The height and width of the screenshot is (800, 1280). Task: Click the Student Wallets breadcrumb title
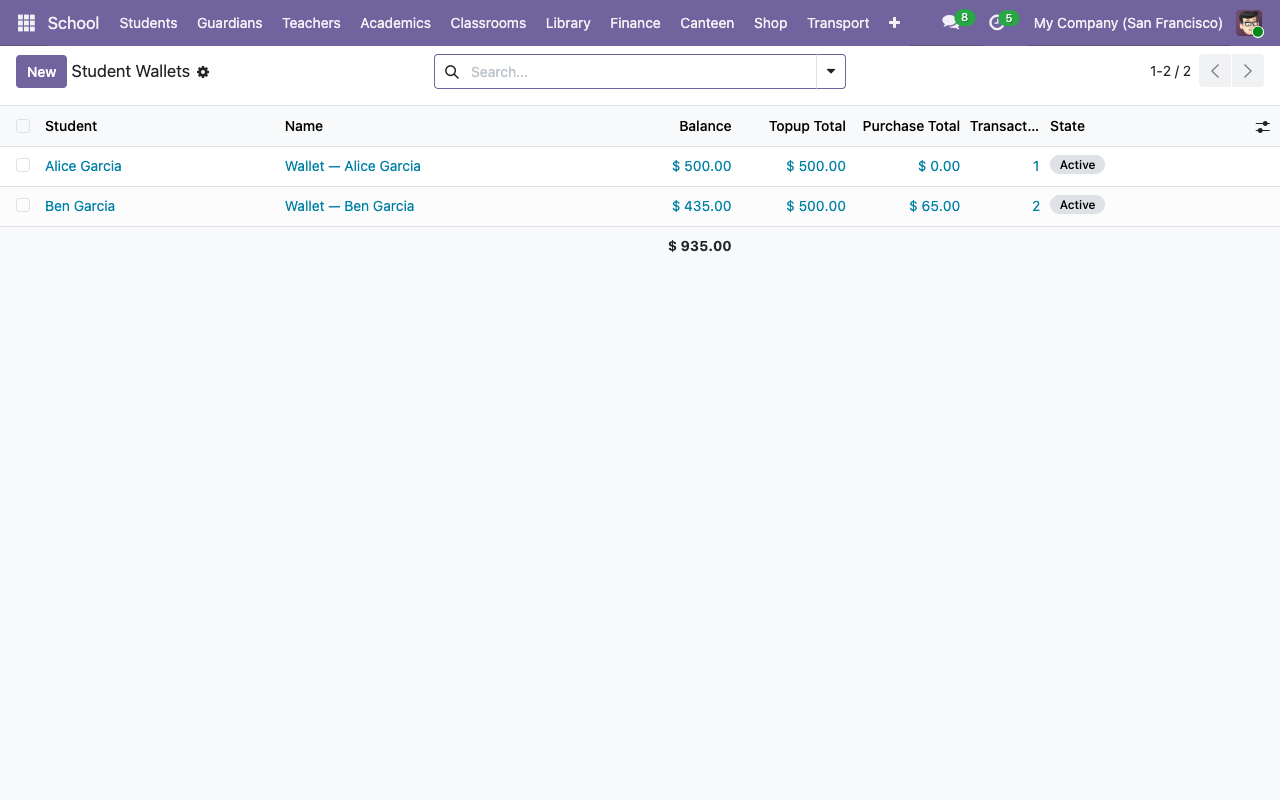pyautogui.click(x=131, y=72)
